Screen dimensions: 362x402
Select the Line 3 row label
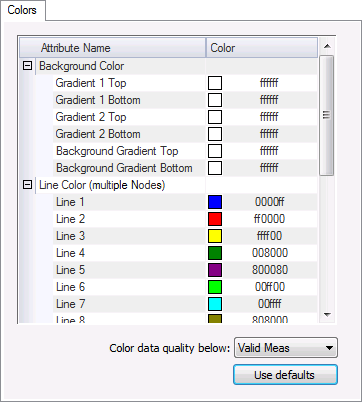coord(70,236)
